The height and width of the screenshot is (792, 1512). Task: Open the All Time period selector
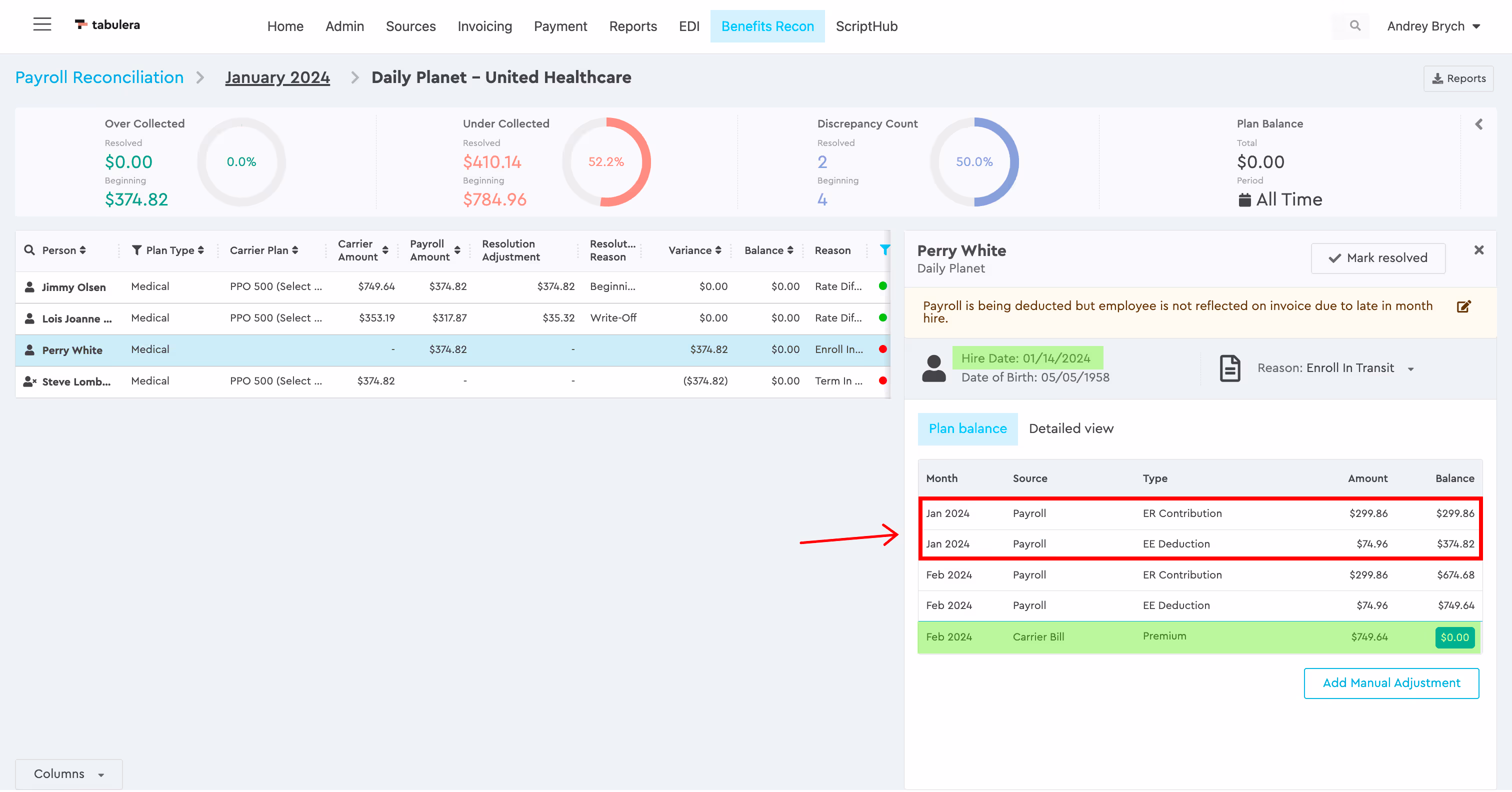[1280, 199]
